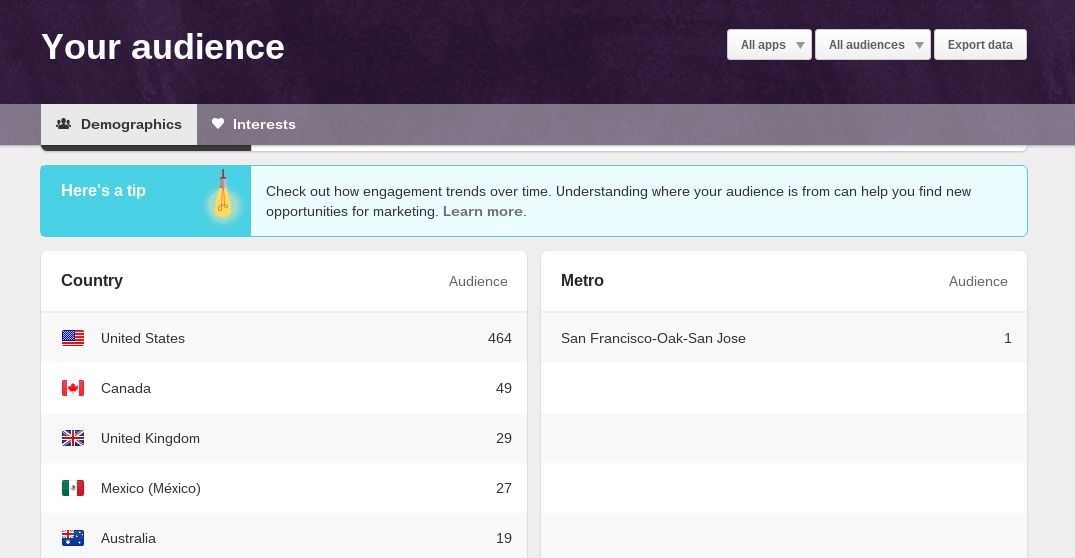The height and width of the screenshot is (558, 1075).
Task: Click the Mexico flag icon
Action: point(73,488)
